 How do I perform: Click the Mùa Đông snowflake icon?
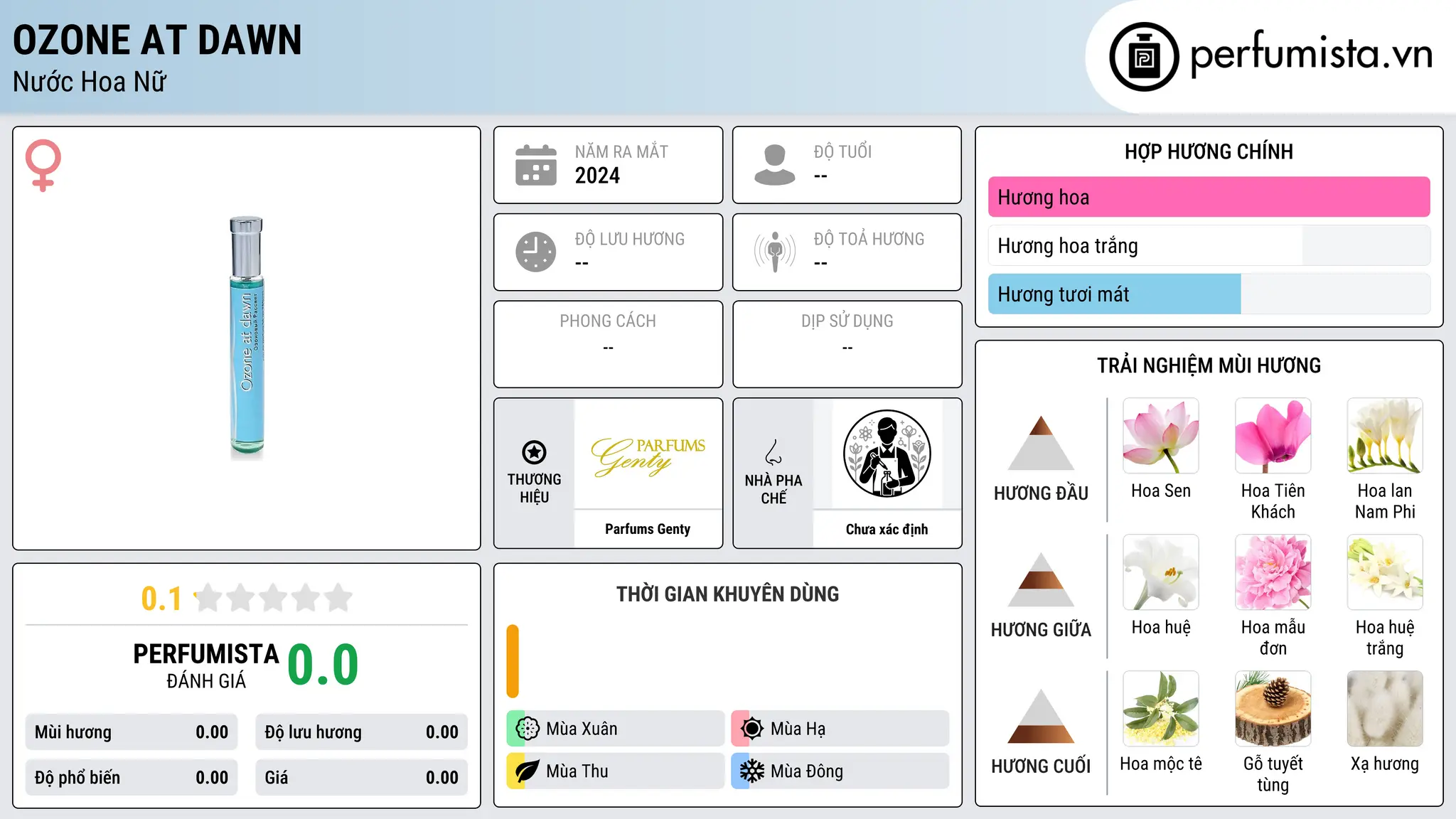point(751,771)
